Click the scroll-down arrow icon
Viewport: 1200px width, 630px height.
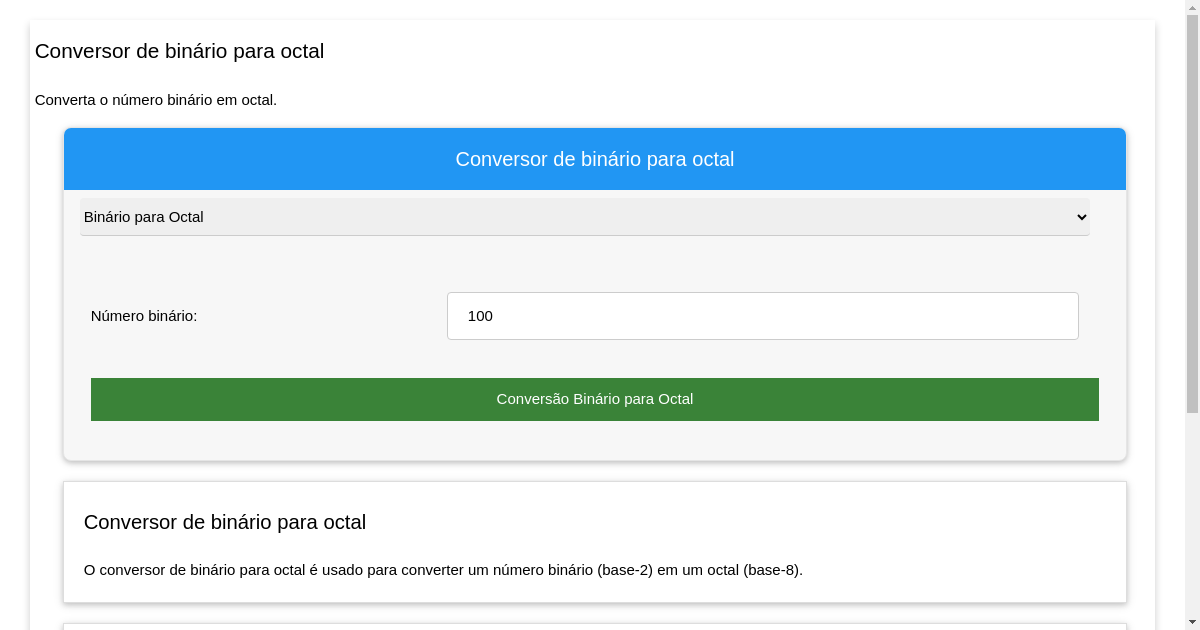1192,623
